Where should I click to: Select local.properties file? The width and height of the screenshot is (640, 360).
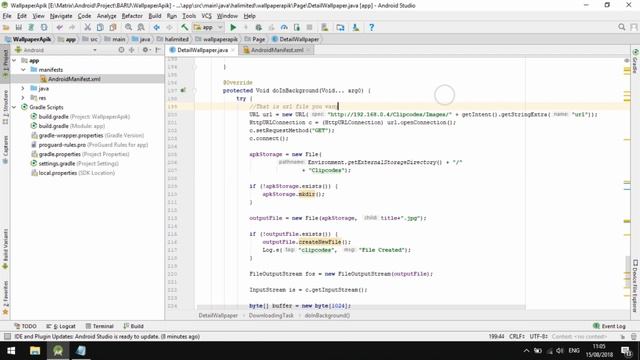(73, 173)
